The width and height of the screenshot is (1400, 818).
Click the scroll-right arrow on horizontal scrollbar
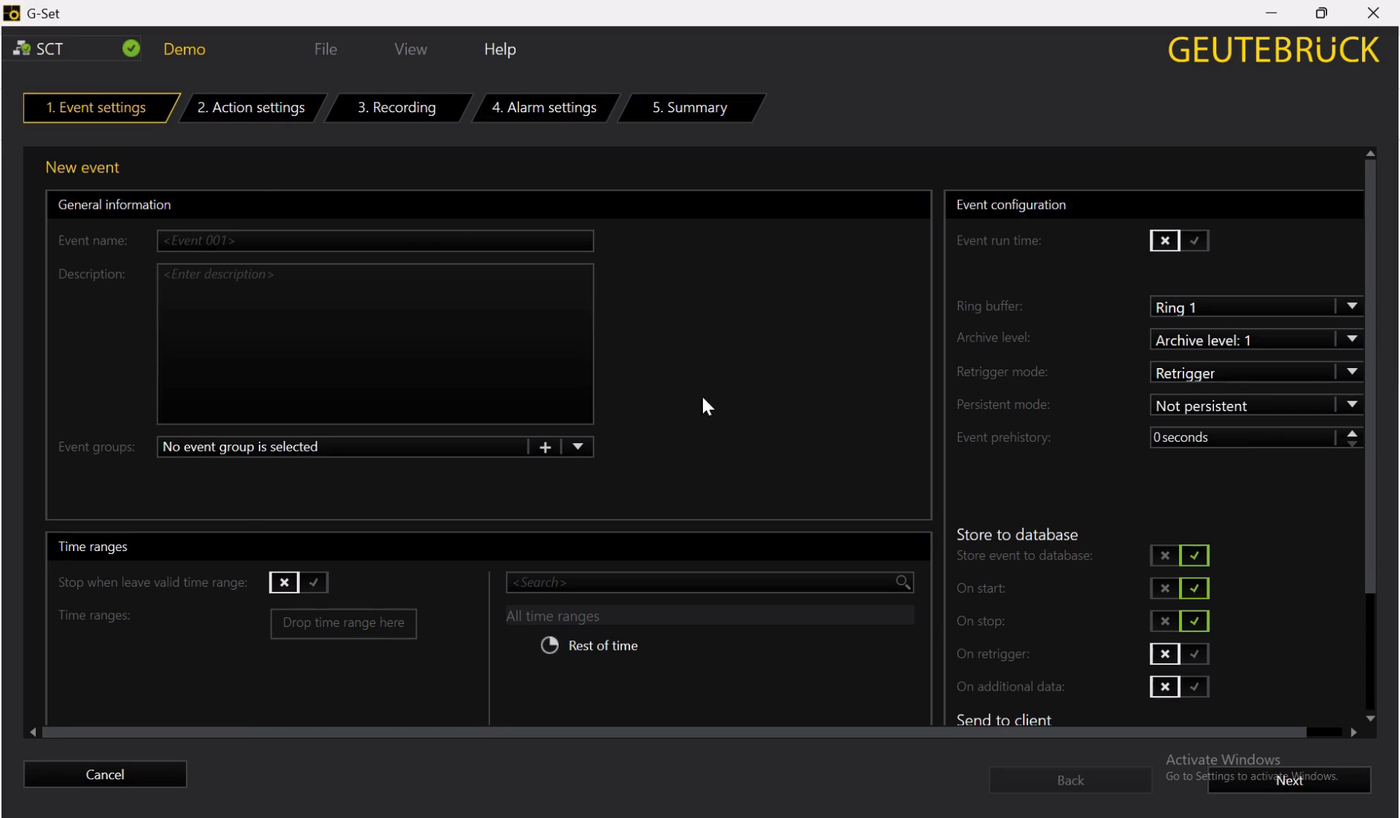pyautogui.click(x=1354, y=732)
